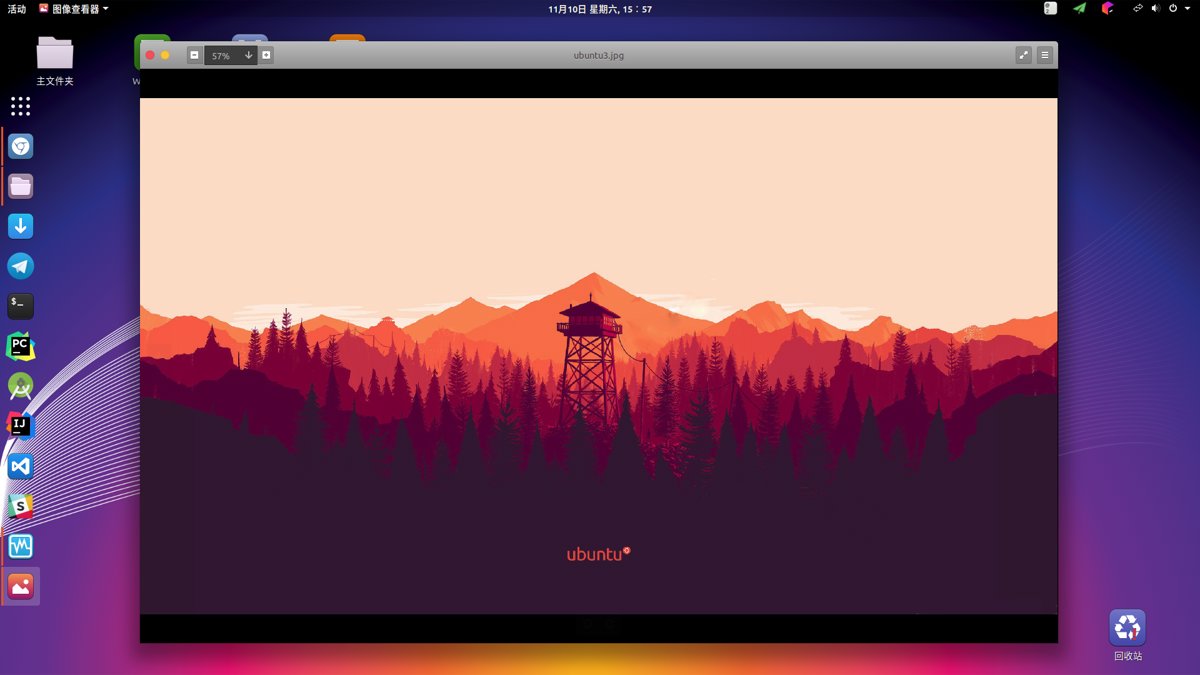This screenshot has height=675, width=1200.
Task: Open the blue download manager dock icon
Action: pyautogui.click(x=21, y=226)
